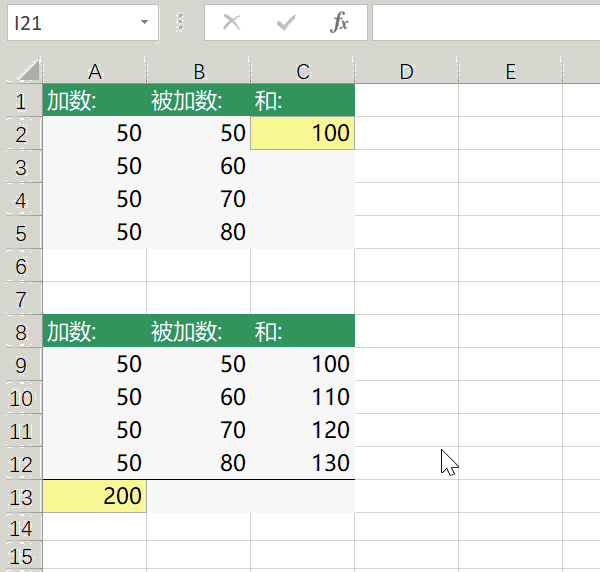Viewport: 600px width, 572px height.
Task: Select column B header
Action: click(x=199, y=71)
